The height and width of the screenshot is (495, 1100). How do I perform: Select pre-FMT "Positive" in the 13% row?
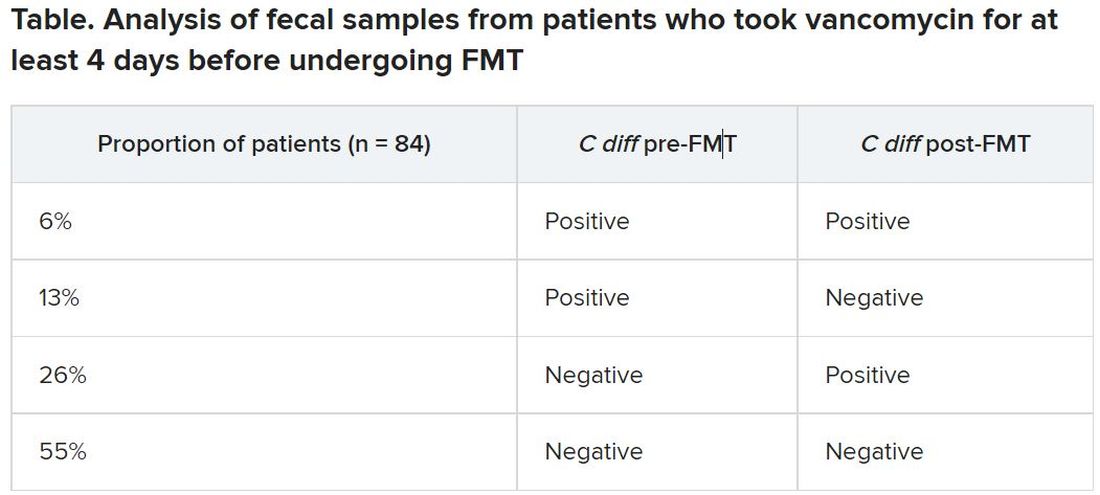[x=587, y=298]
